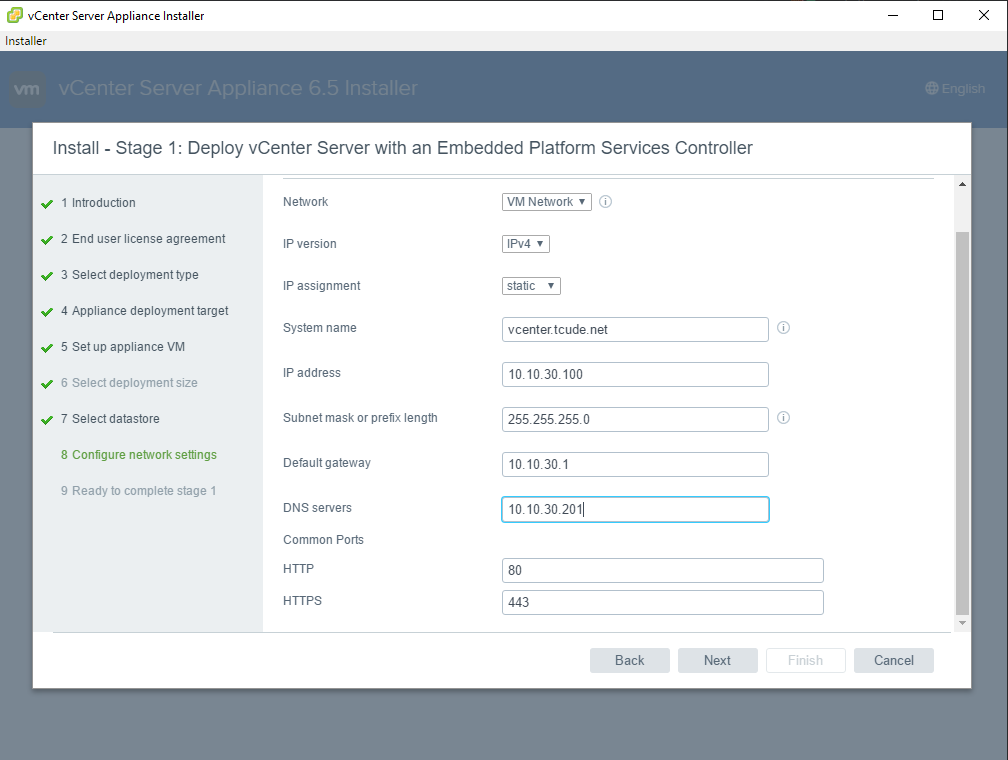Screen dimensions: 1008x760
Task: Click the vm logo in header
Action: tap(27, 89)
